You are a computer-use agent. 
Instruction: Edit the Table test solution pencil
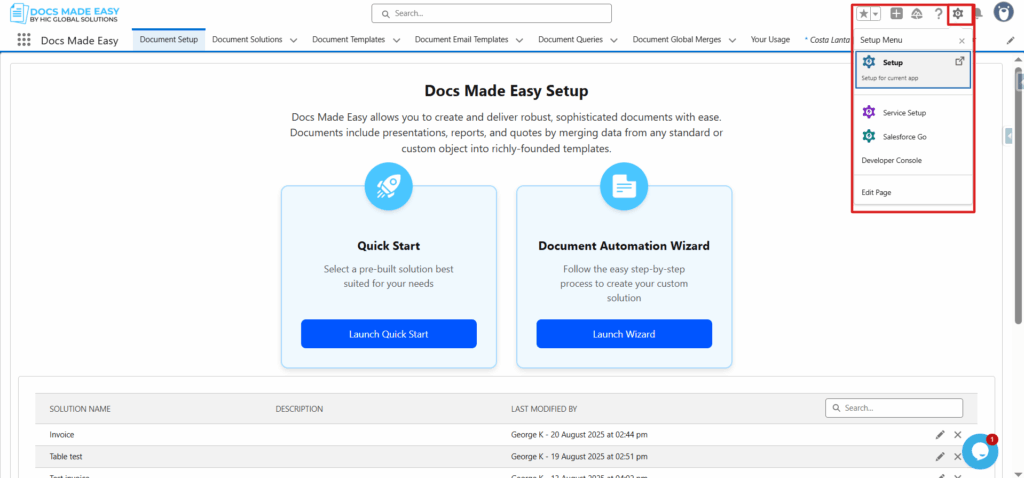[940, 456]
